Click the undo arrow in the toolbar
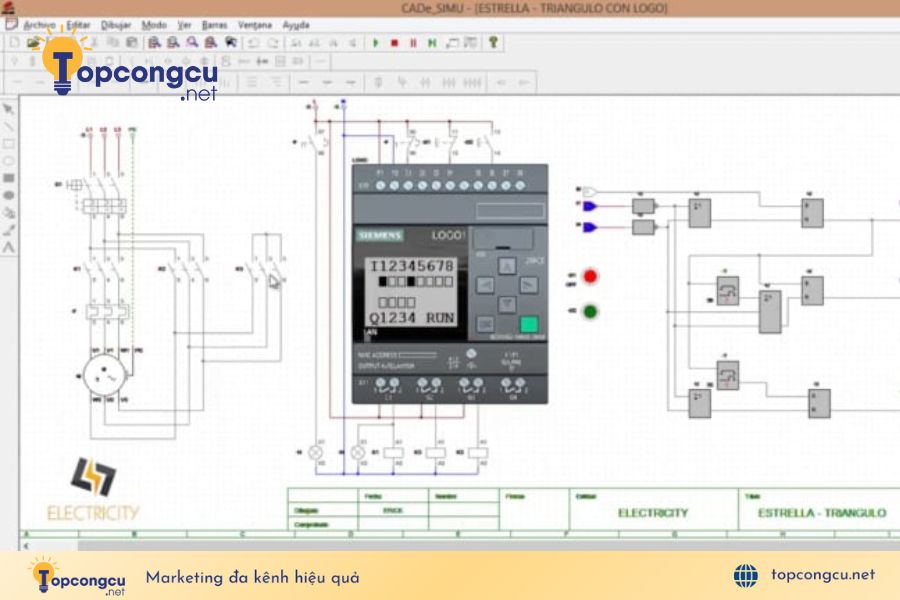 254,43
